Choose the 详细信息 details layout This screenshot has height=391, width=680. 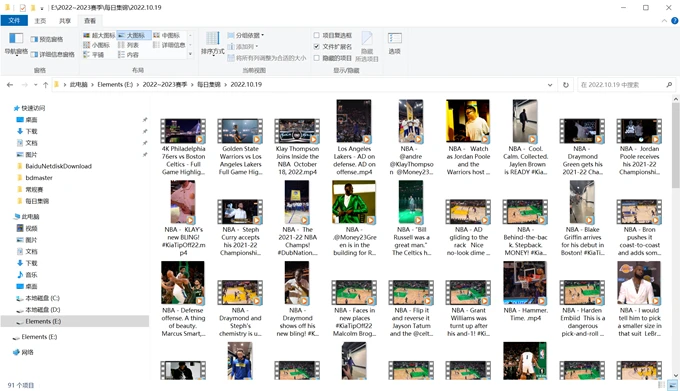(x=169, y=45)
